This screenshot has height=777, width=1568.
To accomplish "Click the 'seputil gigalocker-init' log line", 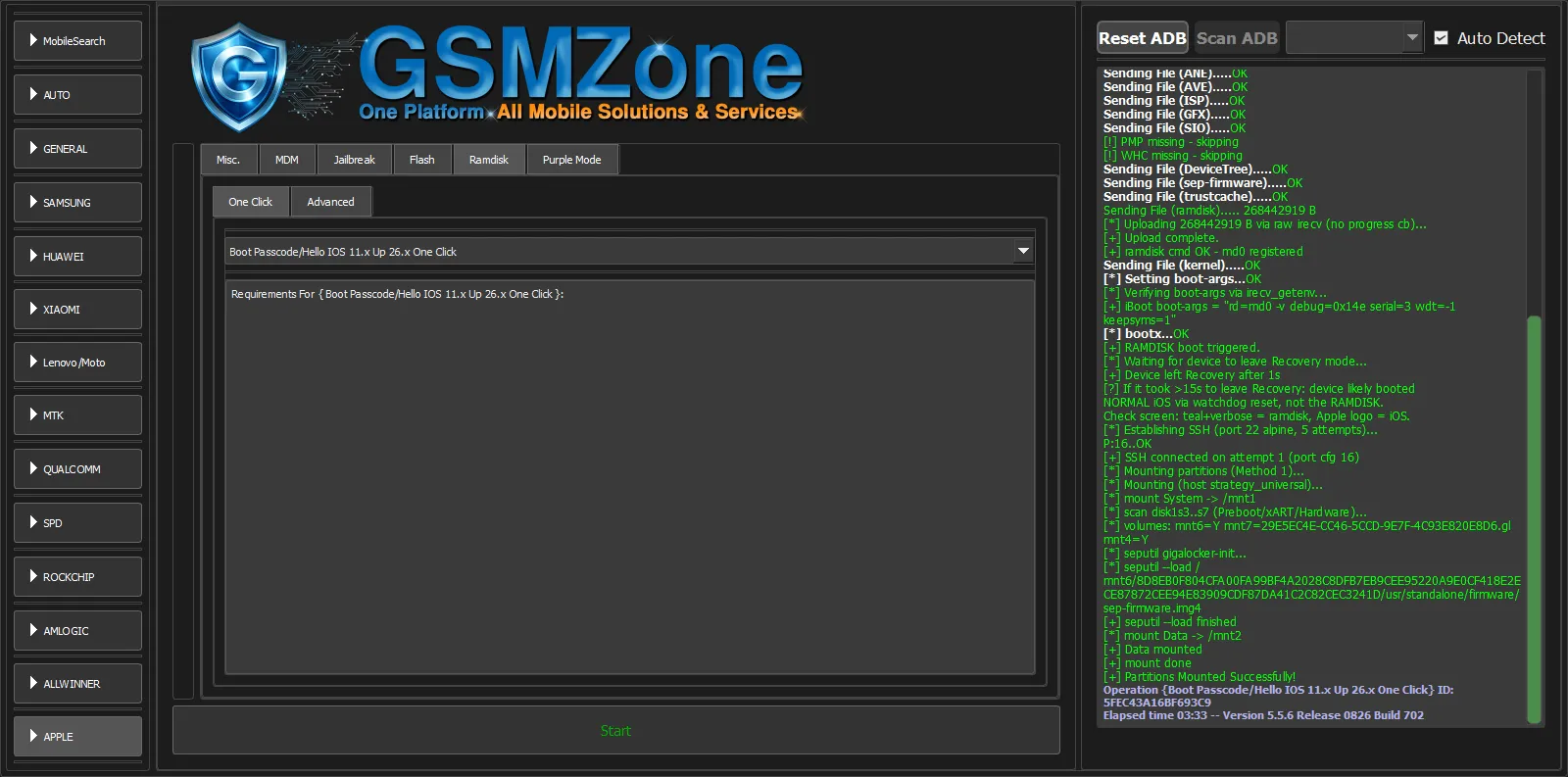I will [1175, 554].
